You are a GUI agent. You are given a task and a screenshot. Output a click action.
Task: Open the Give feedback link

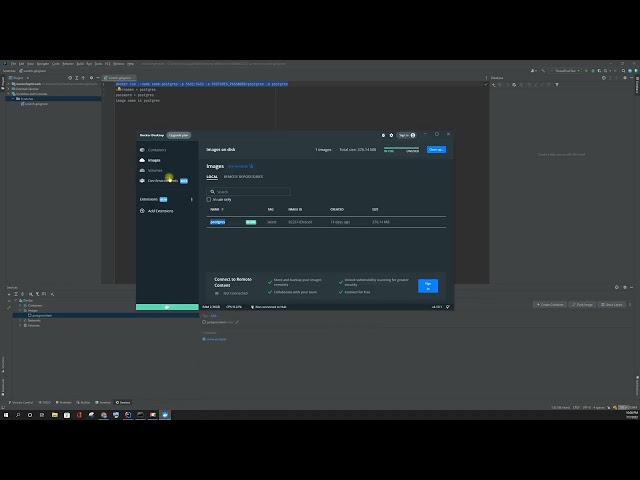240,166
